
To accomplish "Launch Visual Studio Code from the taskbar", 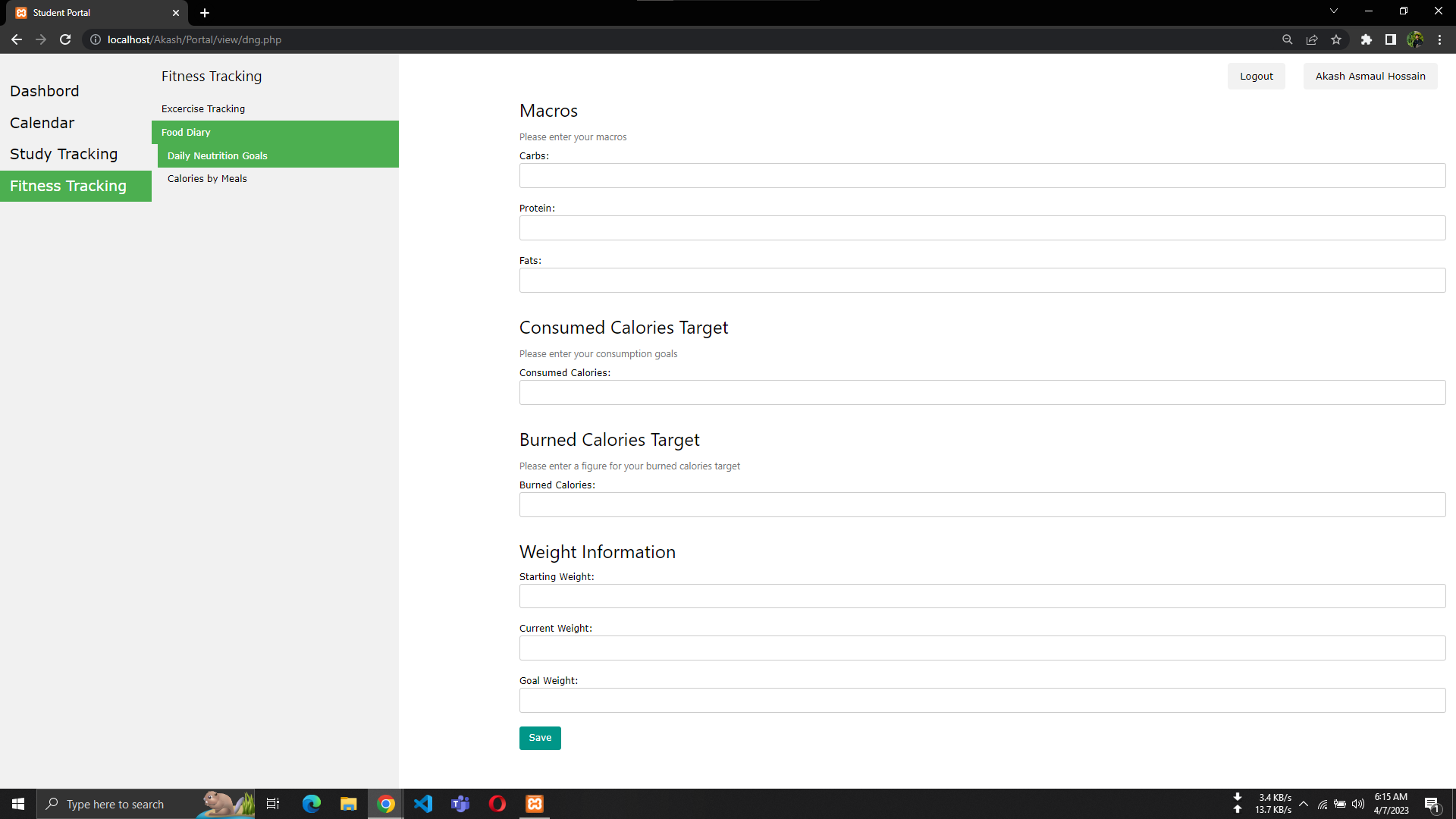I will [x=423, y=803].
